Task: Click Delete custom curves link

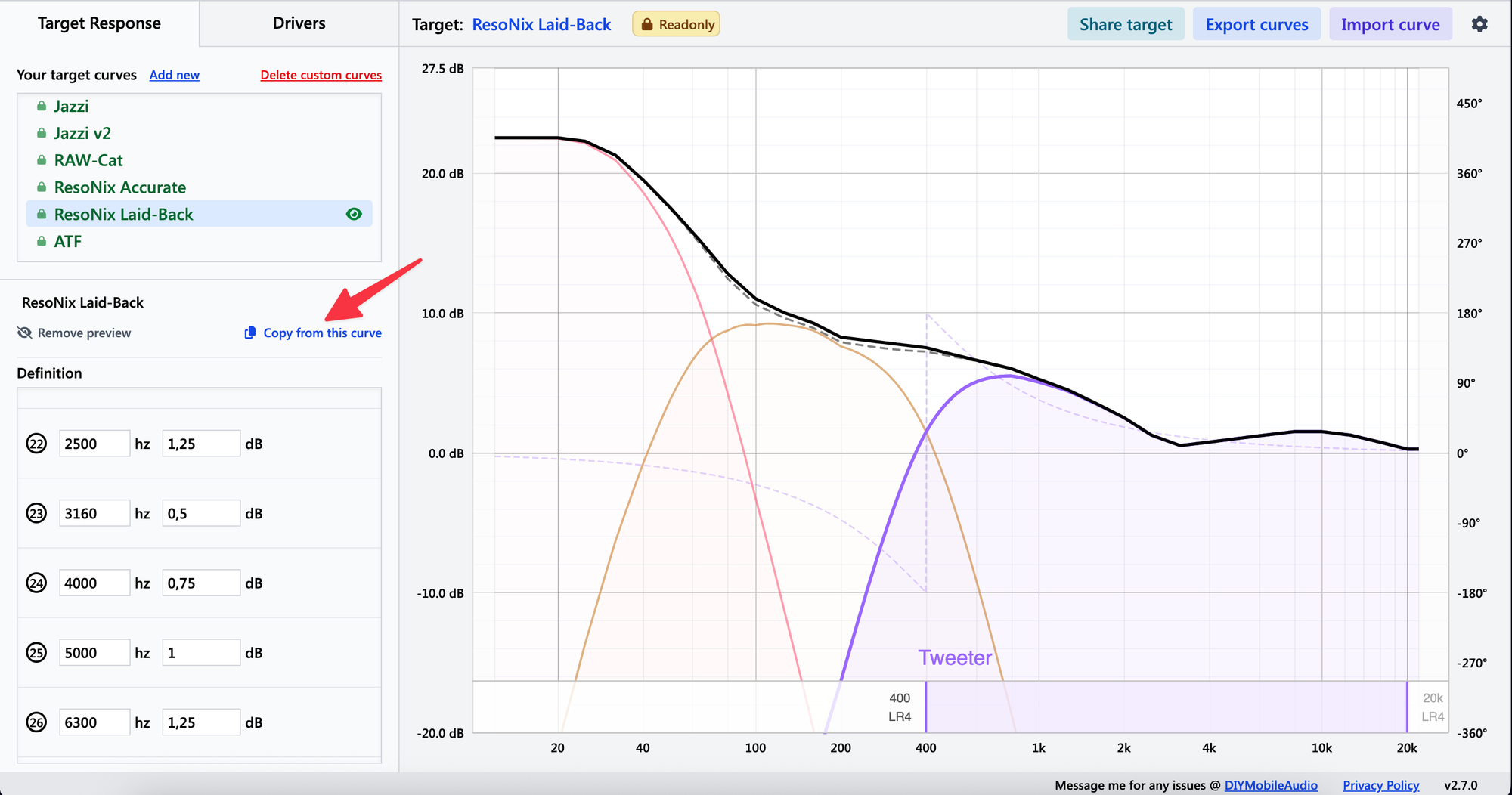Action: click(321, 75)
